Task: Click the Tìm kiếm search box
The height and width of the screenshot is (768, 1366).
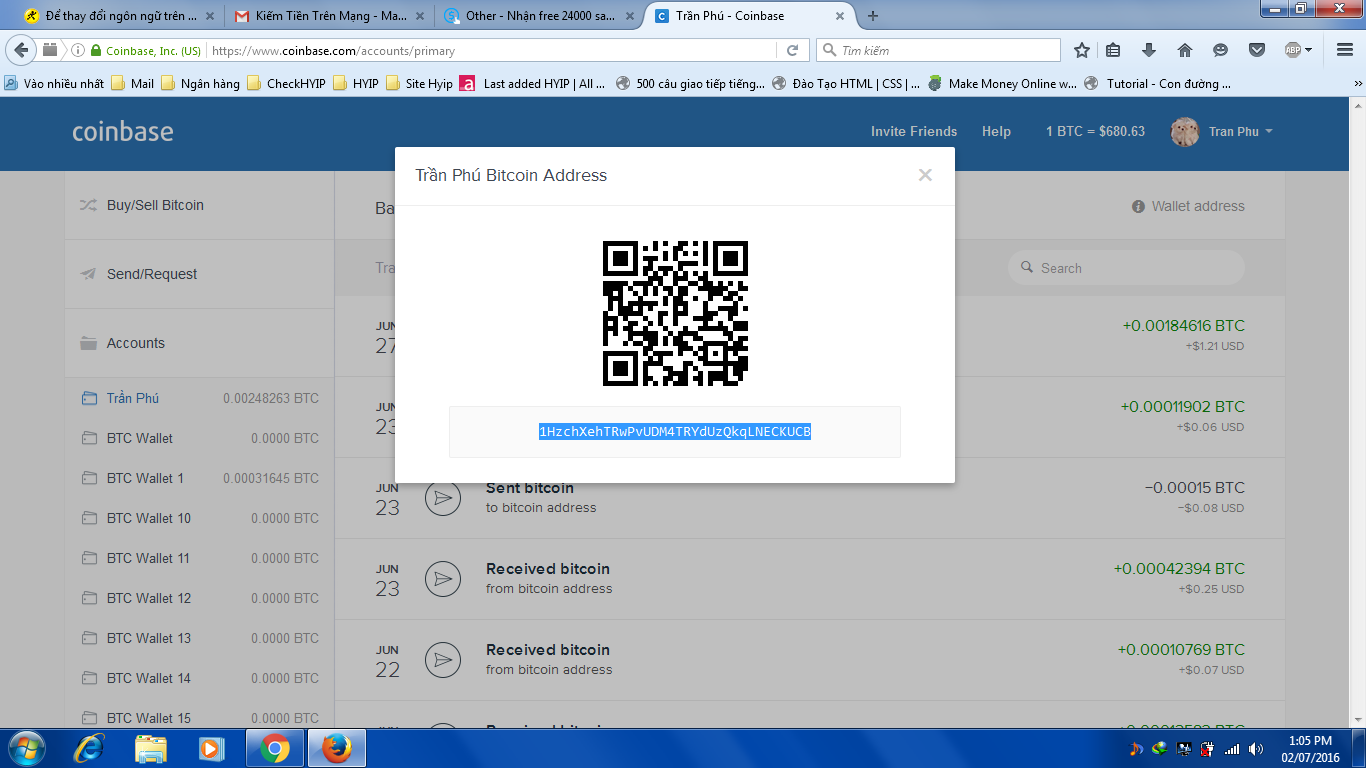Action: pyautogui.click(x=938, y=50)
